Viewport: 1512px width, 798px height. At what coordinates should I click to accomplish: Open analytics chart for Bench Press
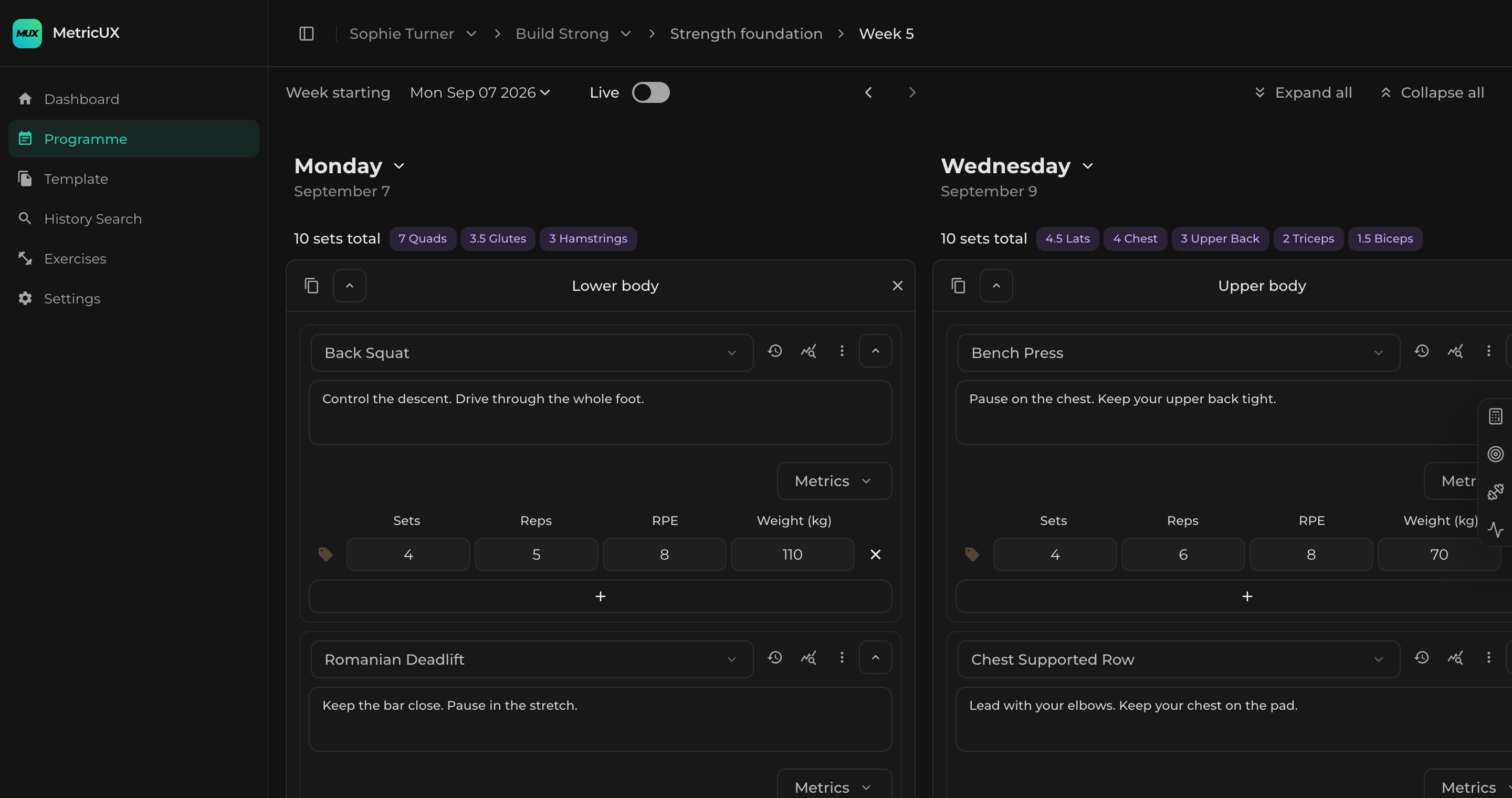[1455, 351]
